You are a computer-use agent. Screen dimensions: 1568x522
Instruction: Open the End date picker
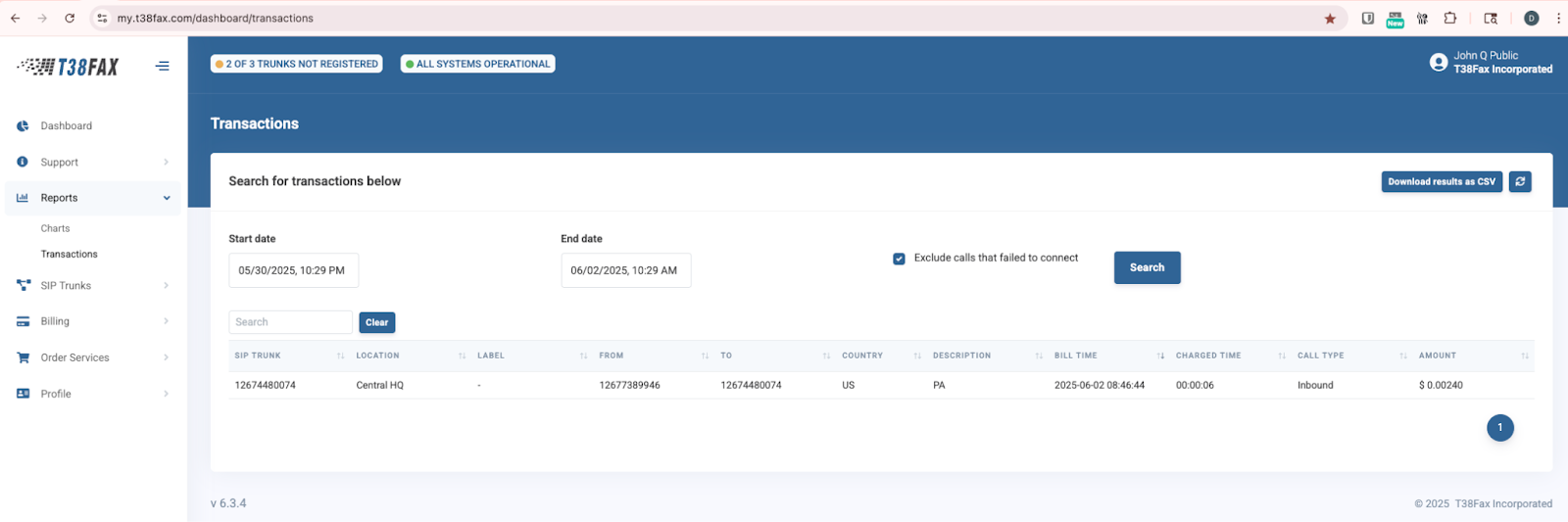coord(625,270)
